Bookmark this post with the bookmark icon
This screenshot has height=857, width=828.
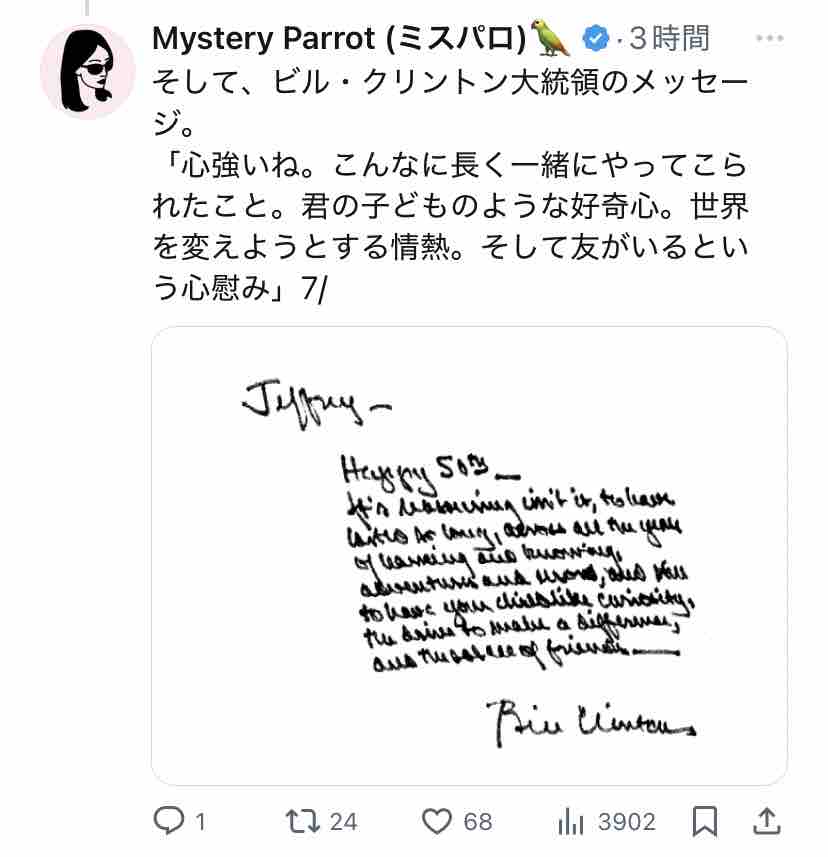[x=704, y=821]
